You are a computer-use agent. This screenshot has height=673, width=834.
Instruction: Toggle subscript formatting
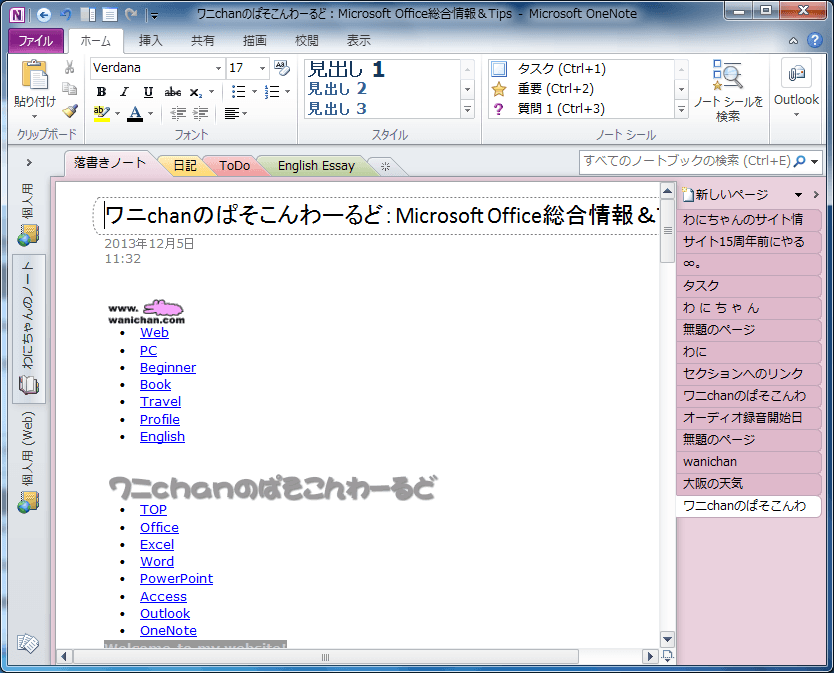tap(196, 92)
